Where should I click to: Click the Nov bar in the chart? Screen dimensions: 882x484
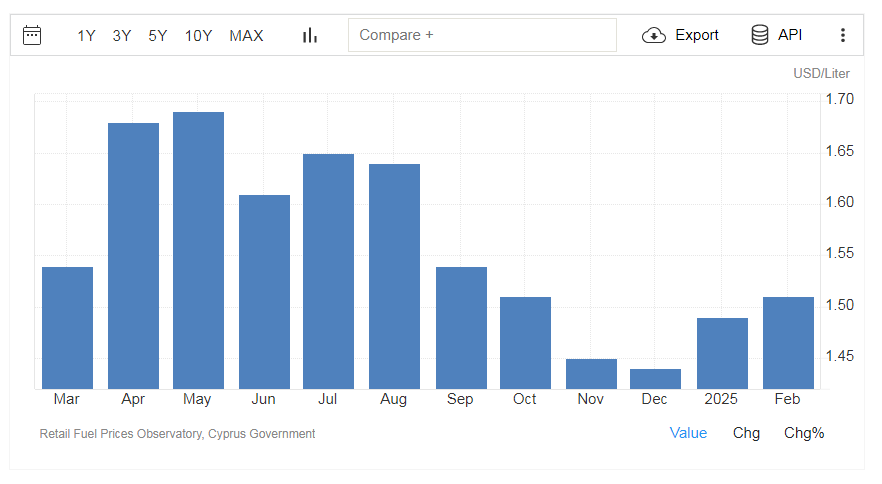coord(591,374)
